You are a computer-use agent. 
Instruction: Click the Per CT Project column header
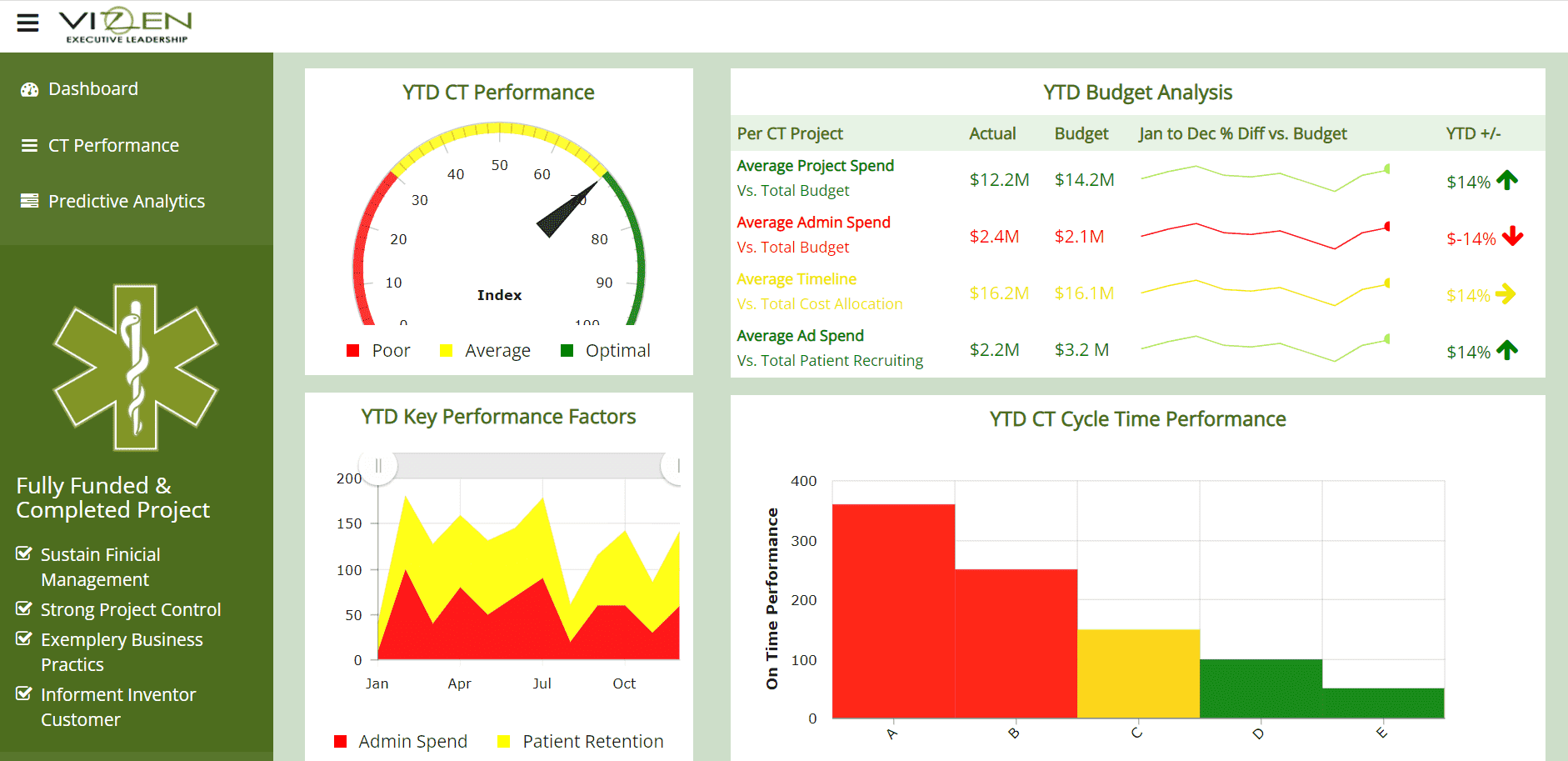790,133
